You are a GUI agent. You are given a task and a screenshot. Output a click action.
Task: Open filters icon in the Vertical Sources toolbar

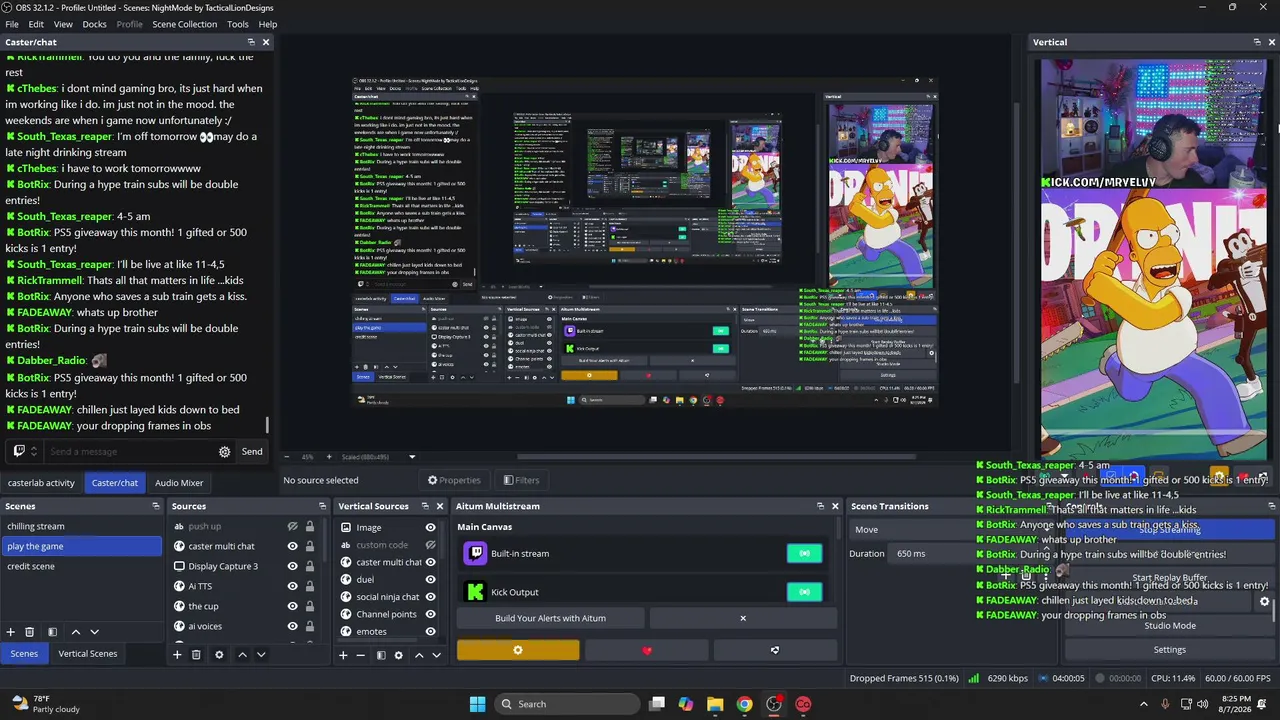[x=381, y=655]
